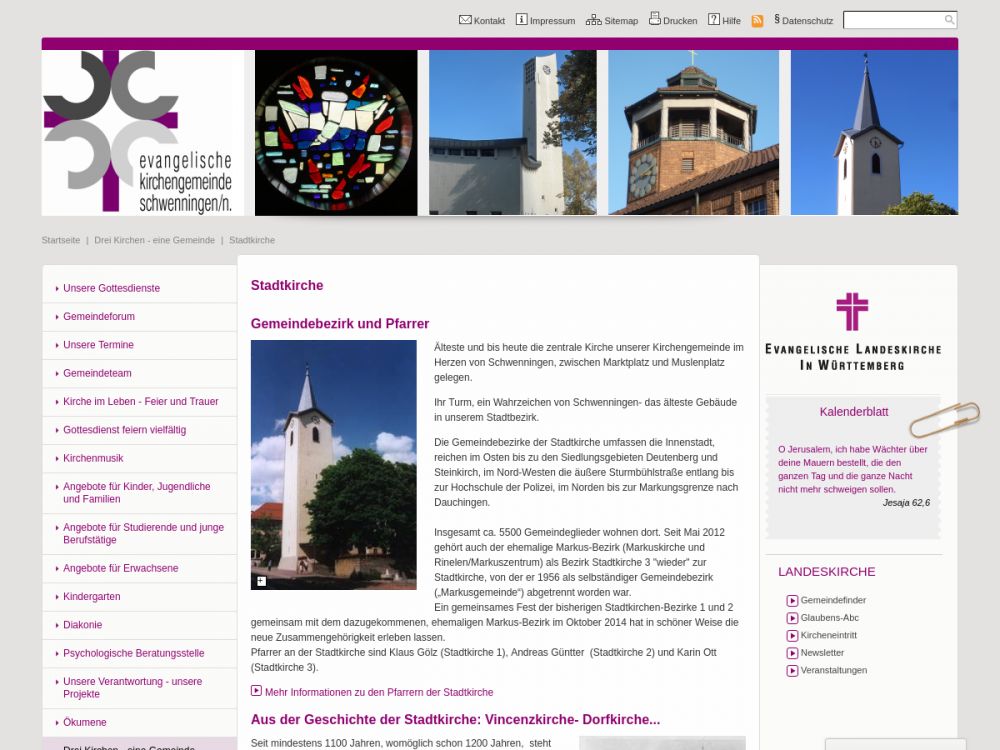Expand the Kindergarten sidebar entry
The height and width of the screenshot is (750, 1000).
[x=91, y=597]
